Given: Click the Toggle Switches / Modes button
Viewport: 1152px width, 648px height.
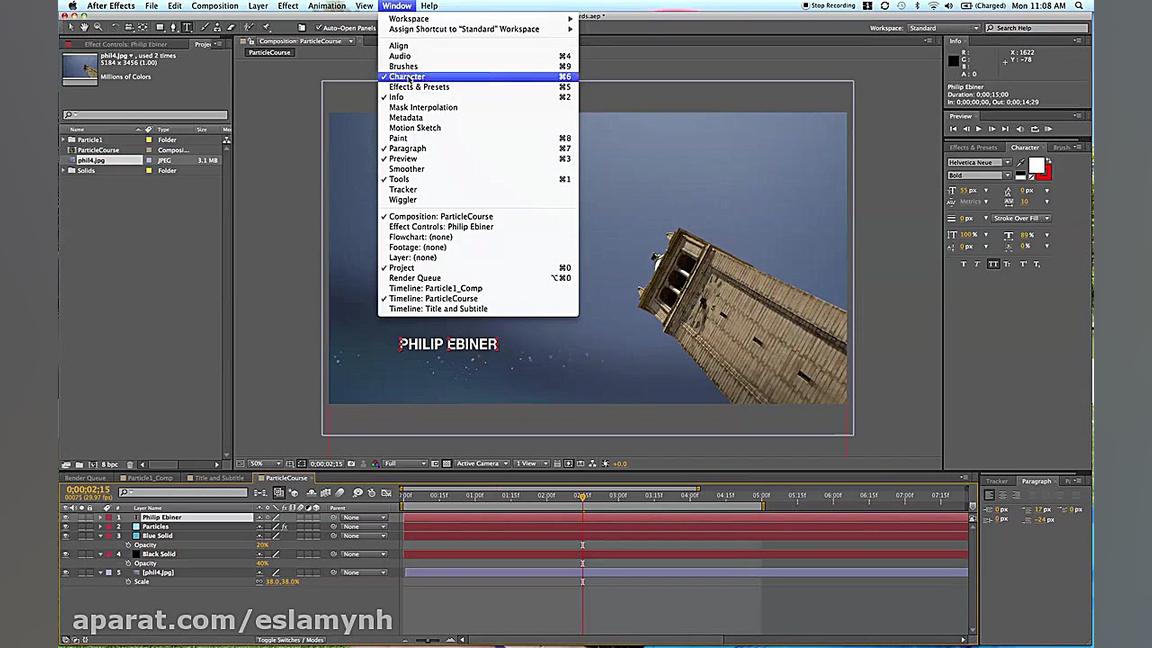Looking at the screenshot, I should click(291, 639).
